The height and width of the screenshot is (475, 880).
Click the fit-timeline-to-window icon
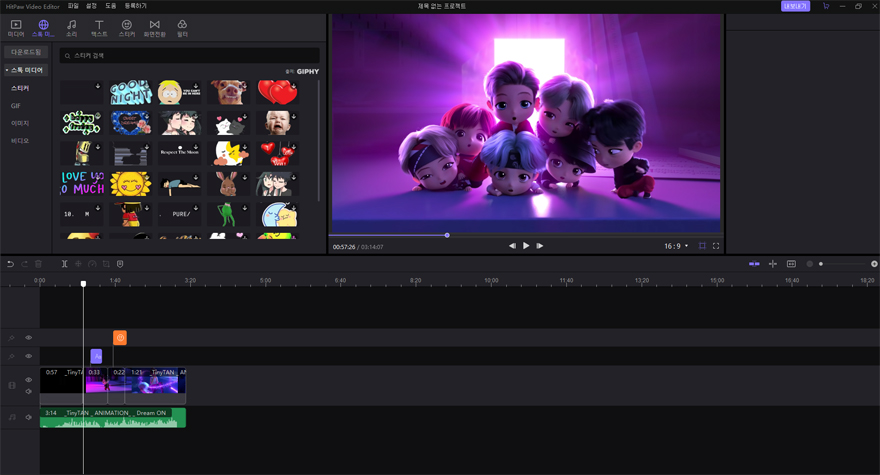click(x=791, y=264)
